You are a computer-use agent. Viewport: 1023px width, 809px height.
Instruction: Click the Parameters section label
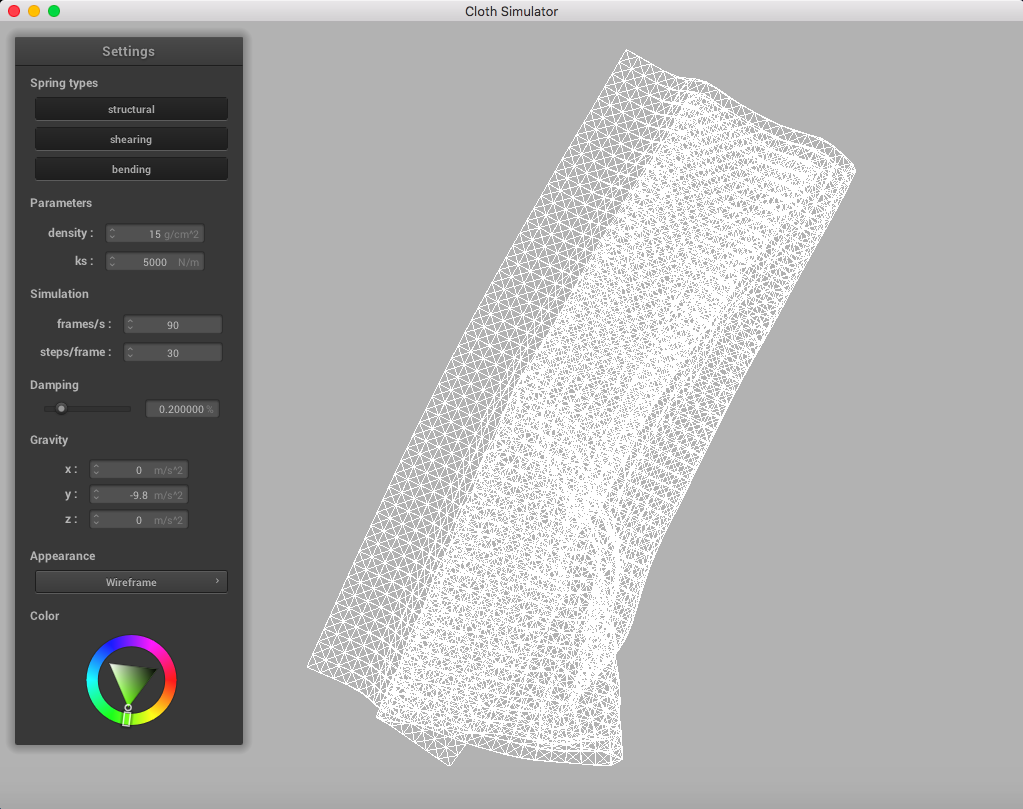[x=61, y=203]
